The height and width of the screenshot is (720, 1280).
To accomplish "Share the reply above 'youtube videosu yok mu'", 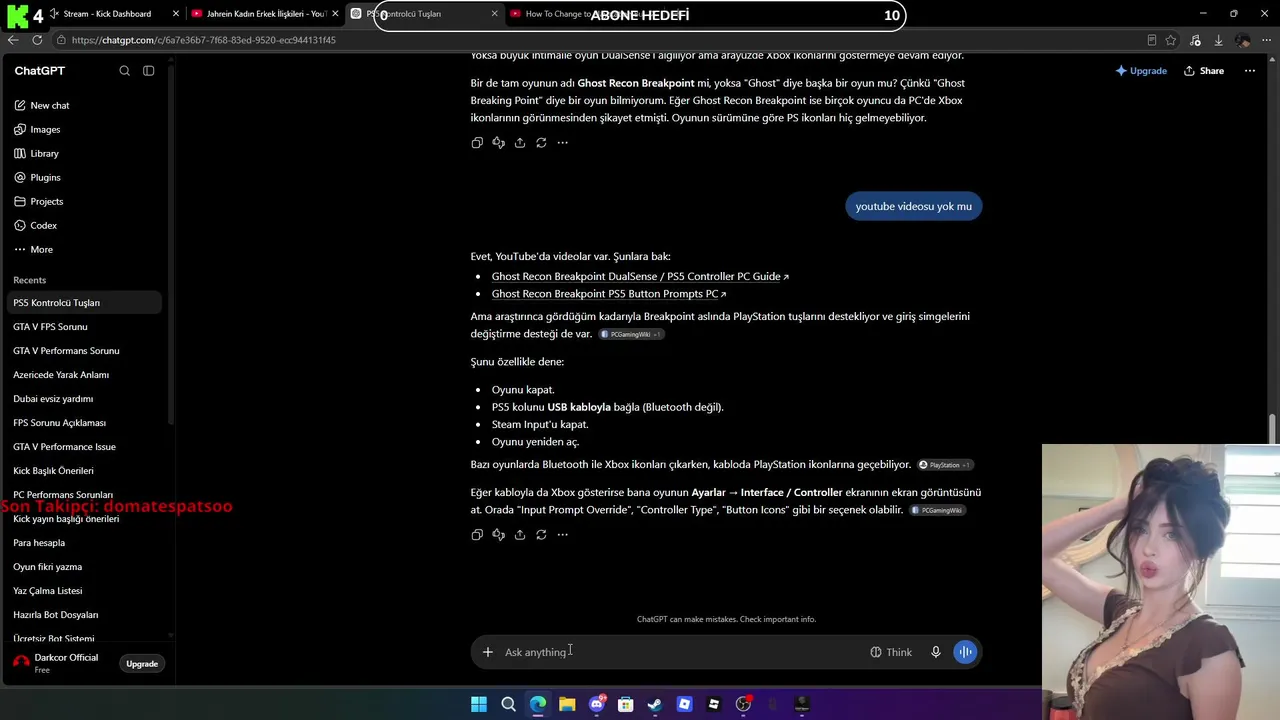I will pyautogui.click(x=520, y=143).
